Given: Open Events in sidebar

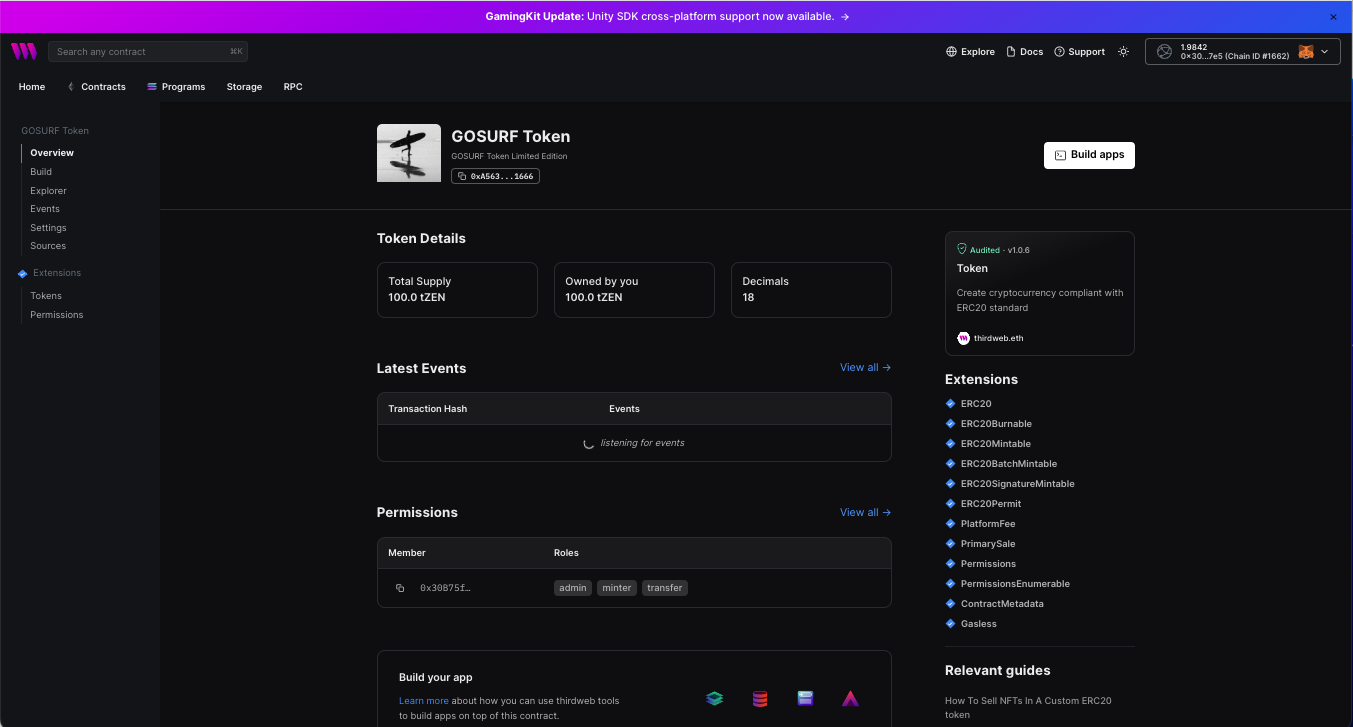Looking at the screenshot, I should (x=45, y=209).
